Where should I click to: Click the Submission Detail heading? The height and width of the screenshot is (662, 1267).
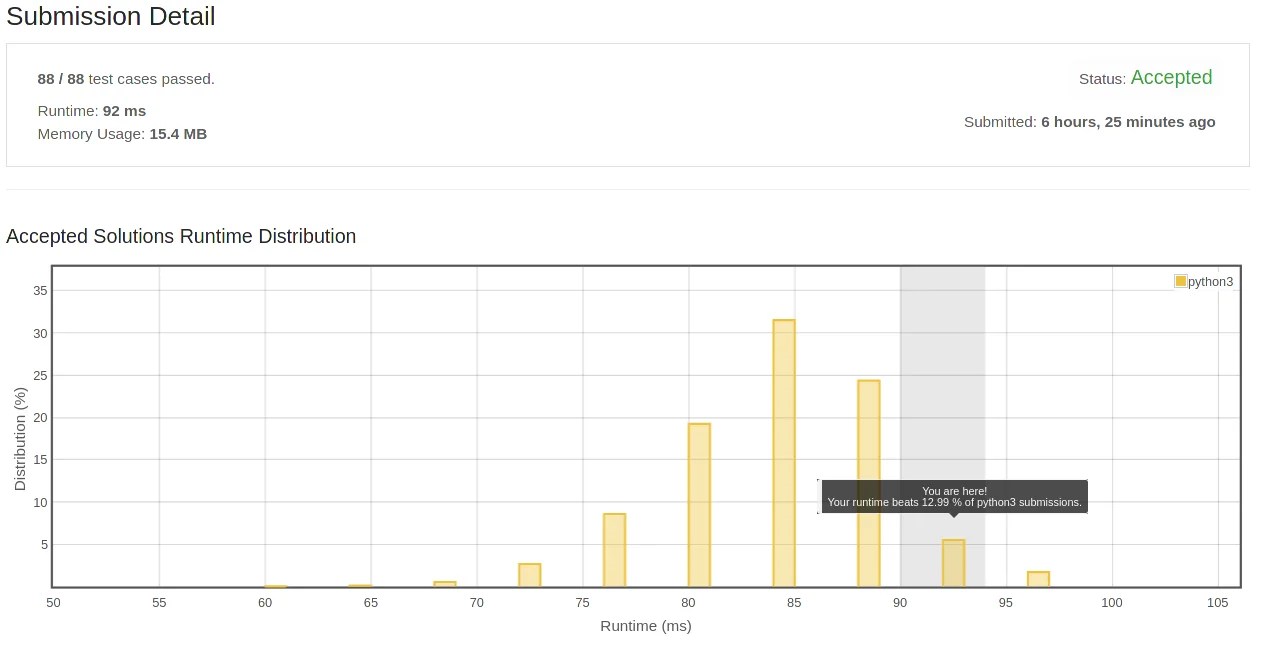coord(111,17)
